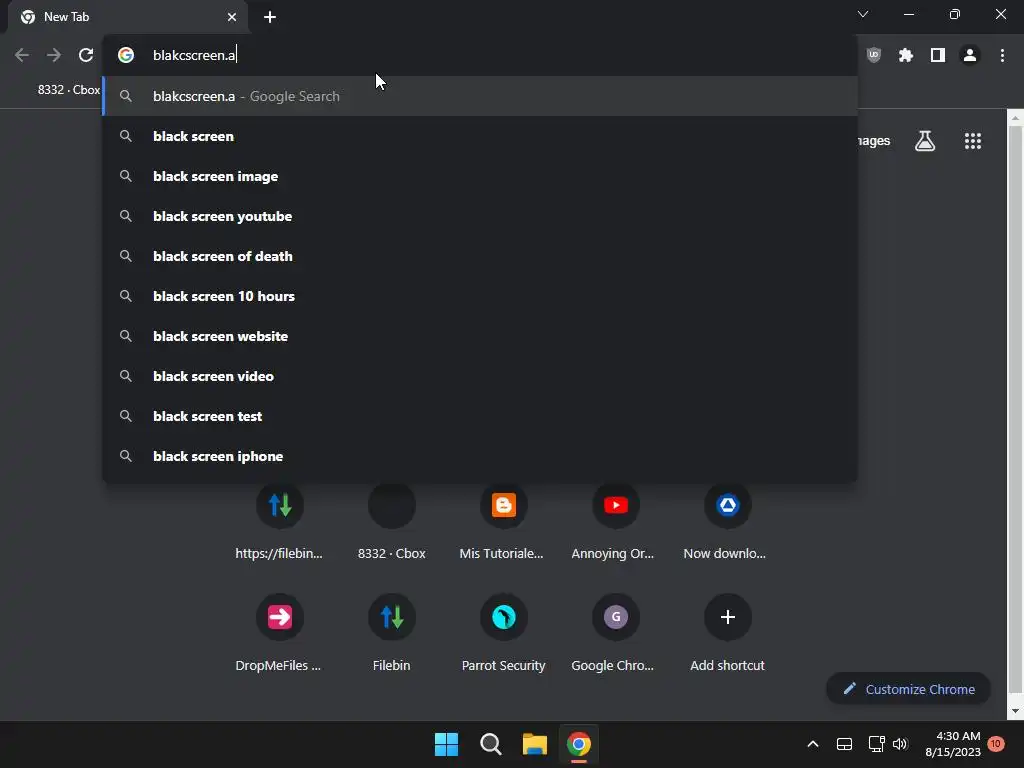The width and height of the screenshot is (1024, 768).
Task: Choose the 'black screen website' suggestion
Action: point(480,336)
